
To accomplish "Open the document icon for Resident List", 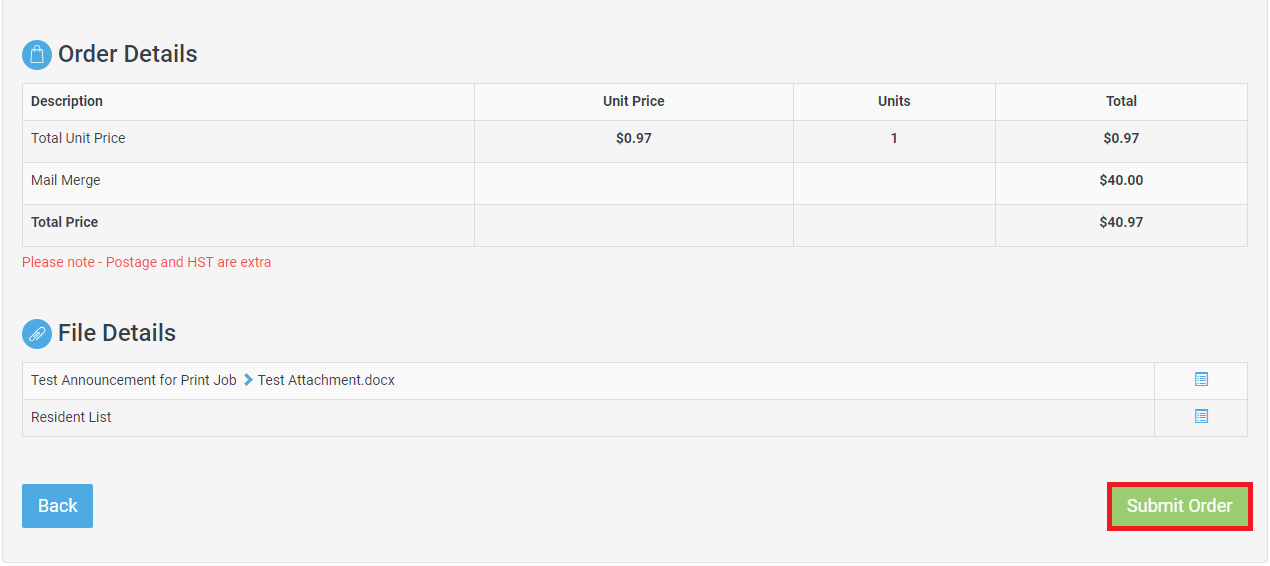I will tap(1201, 416).
